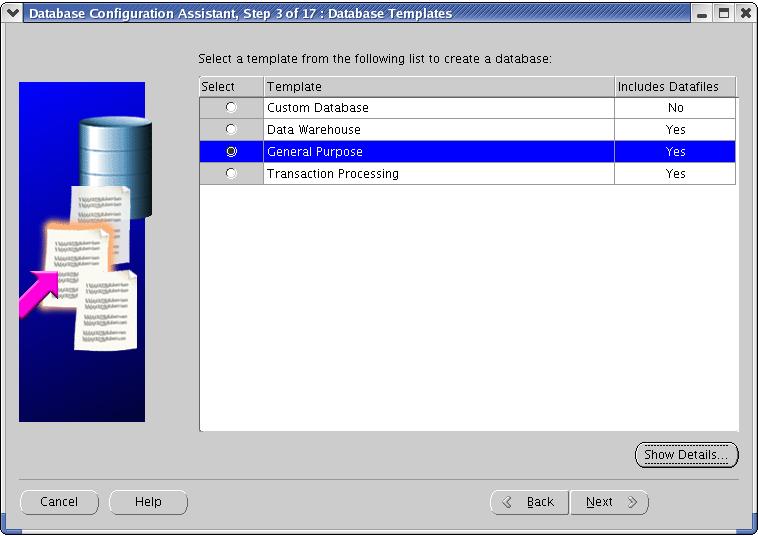The image size is (758, 536).
Task: Cancel the database configuration wizard
Action: tap(59, 502)
